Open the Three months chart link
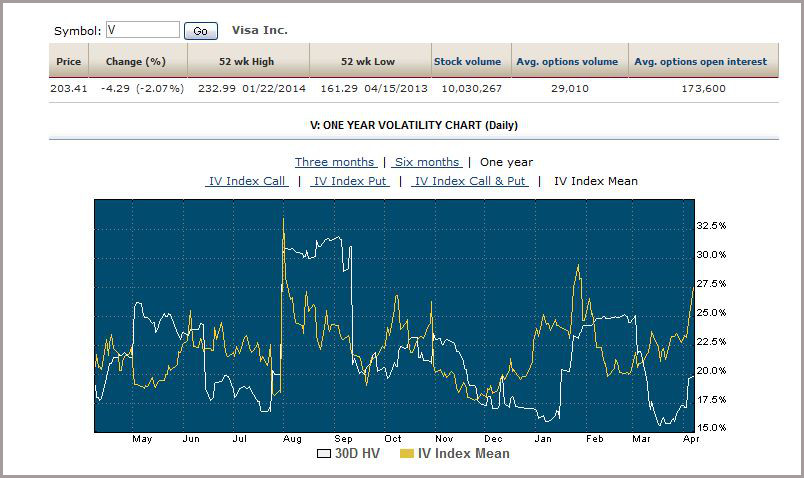 coord(335,162)
